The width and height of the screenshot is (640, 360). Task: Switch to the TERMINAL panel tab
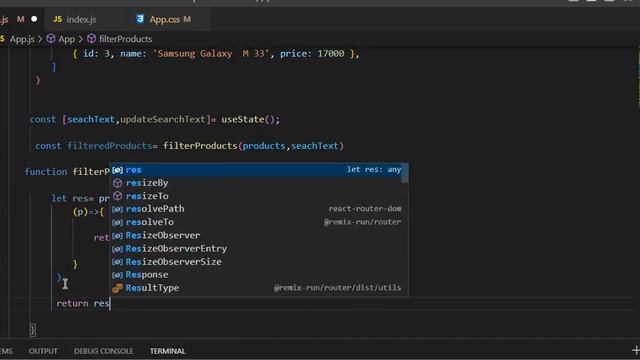(167, 351)
